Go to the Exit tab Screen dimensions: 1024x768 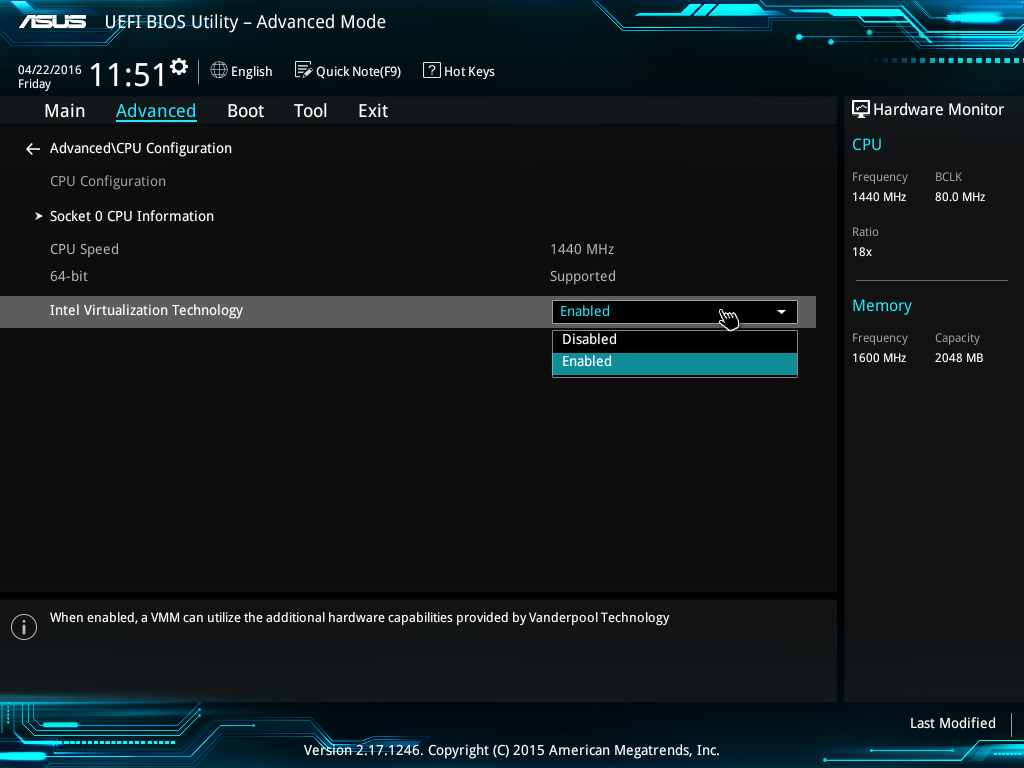(x=373, y=111)
